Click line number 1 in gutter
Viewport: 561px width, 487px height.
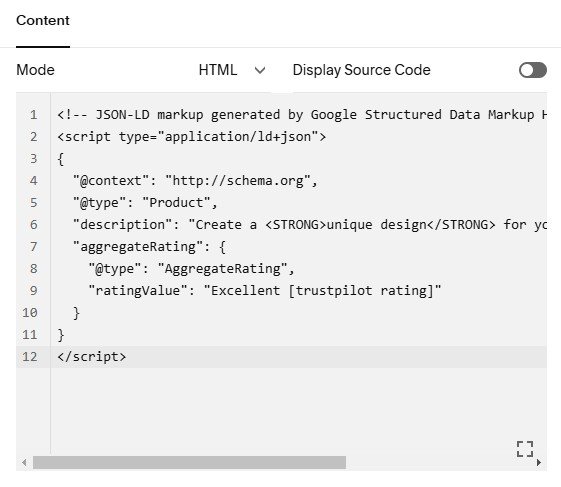coord(34,115)
